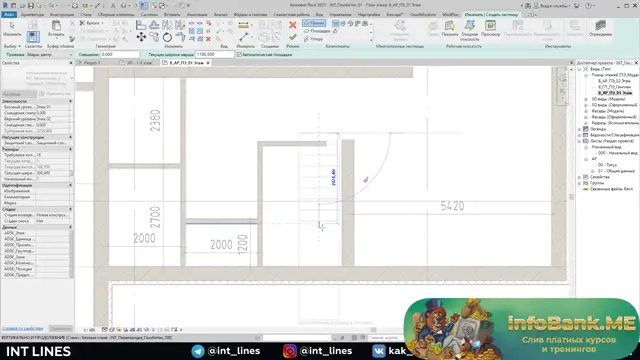Open the Properties palette button
Image resolution: width=640 pixels, height=360 pixels.
coord(33,37)
